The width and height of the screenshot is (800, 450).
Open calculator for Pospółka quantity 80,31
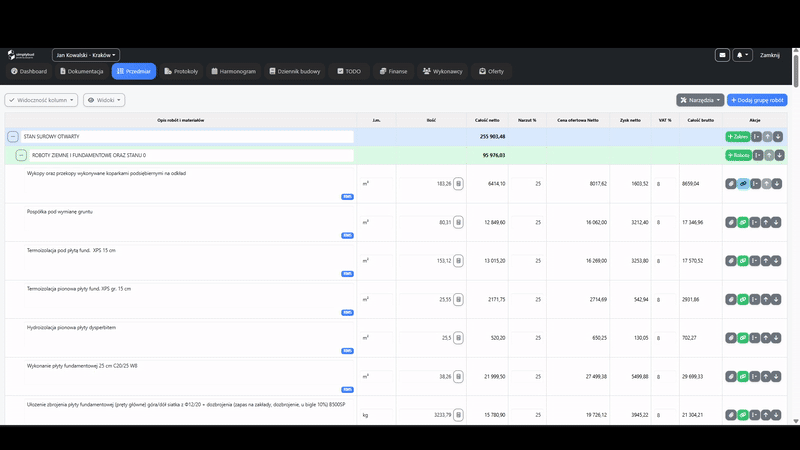tap(458, 222)
